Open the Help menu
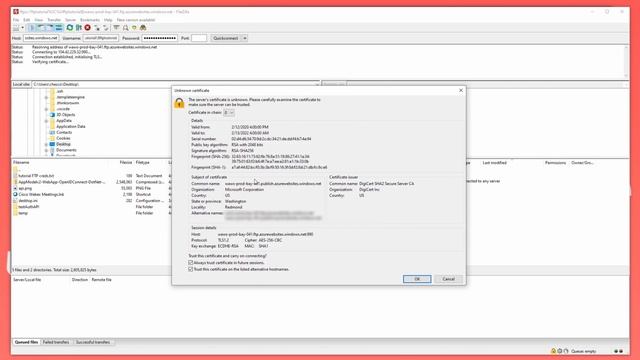 coord(108,20)
